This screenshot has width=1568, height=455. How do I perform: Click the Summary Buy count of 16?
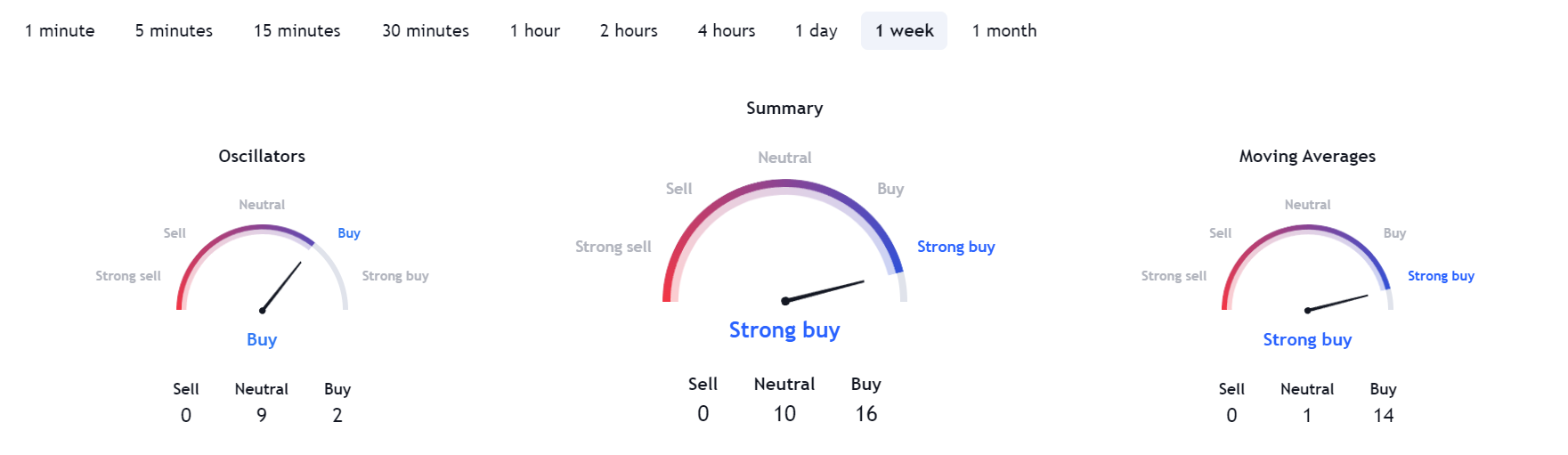[866, 414]
